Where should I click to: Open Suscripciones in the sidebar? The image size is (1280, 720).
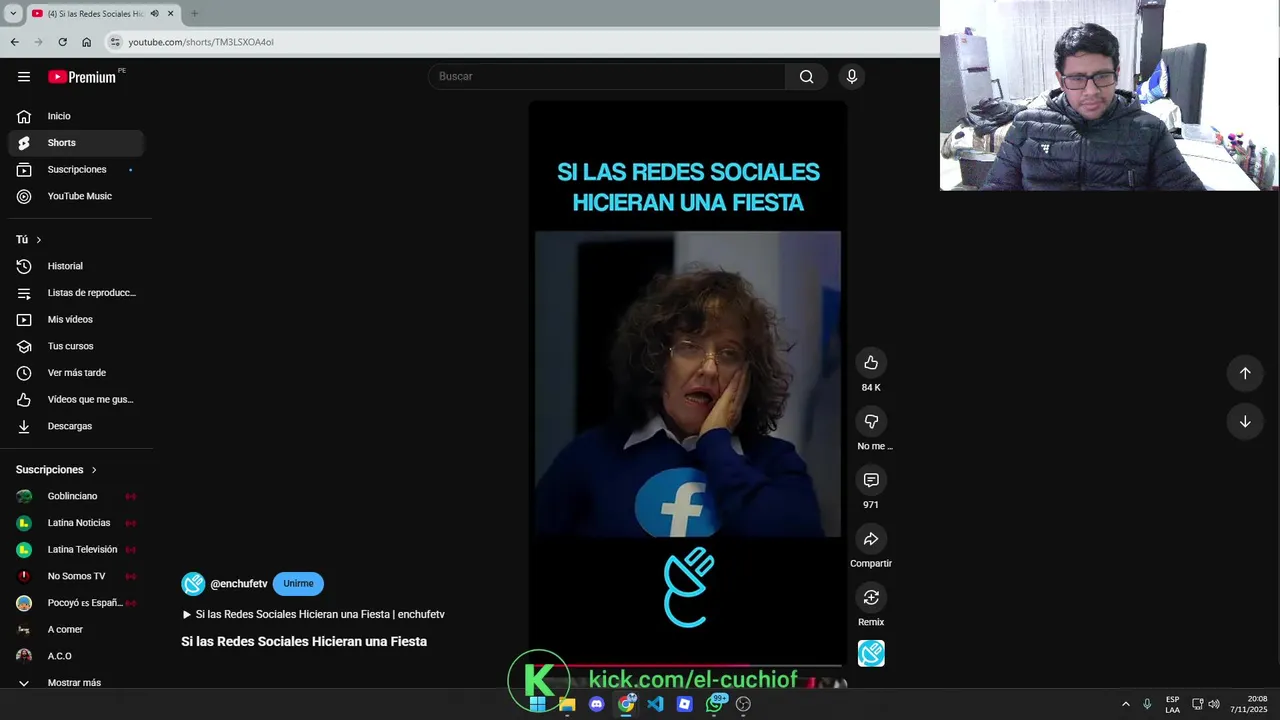76,170
